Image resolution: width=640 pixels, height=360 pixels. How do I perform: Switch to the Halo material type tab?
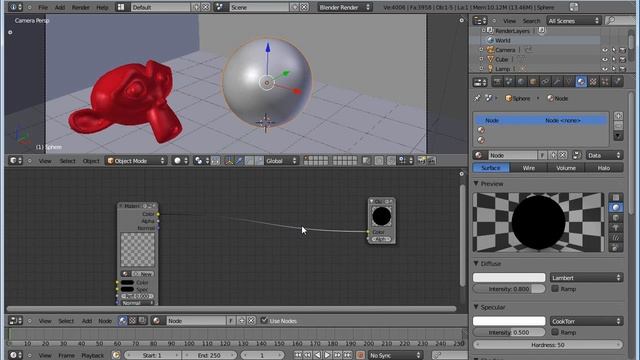(604, 168)
